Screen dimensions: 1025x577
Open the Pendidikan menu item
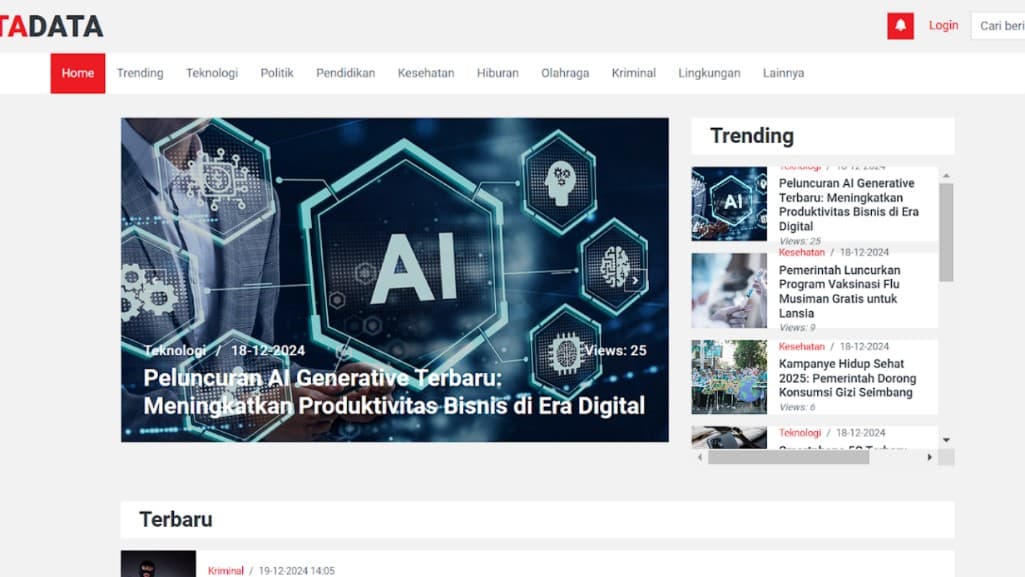coord(346,73)
